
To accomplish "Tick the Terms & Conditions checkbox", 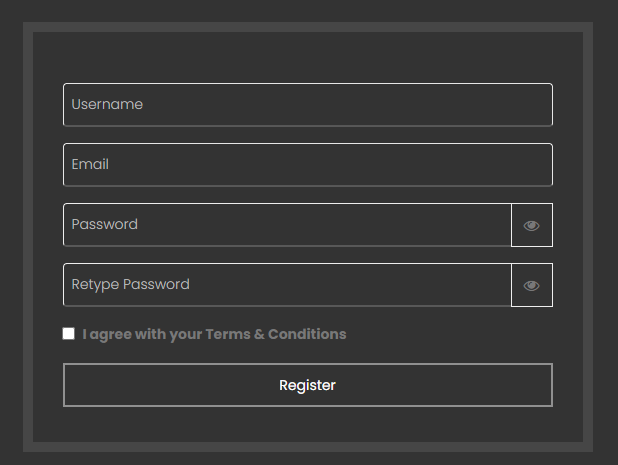I will pyautogui.click(x=69, y=333).
